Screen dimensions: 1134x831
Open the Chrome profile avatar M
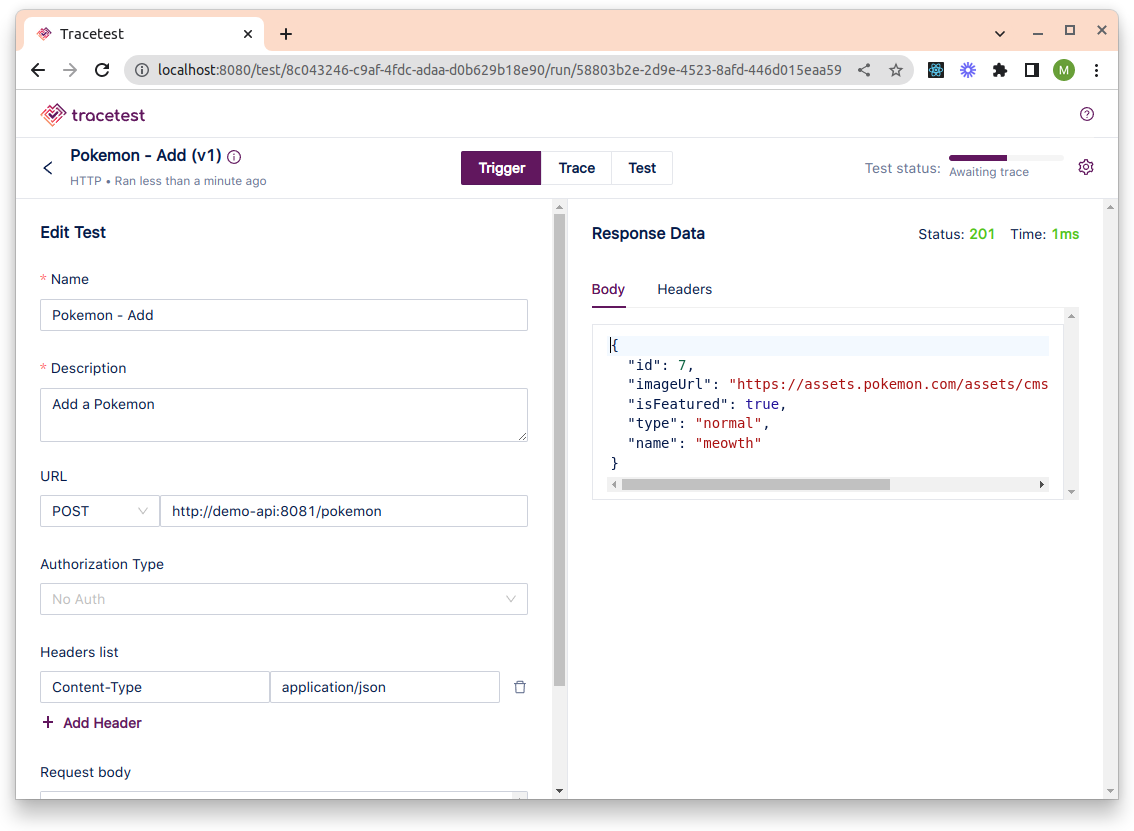pos(1063,70)
